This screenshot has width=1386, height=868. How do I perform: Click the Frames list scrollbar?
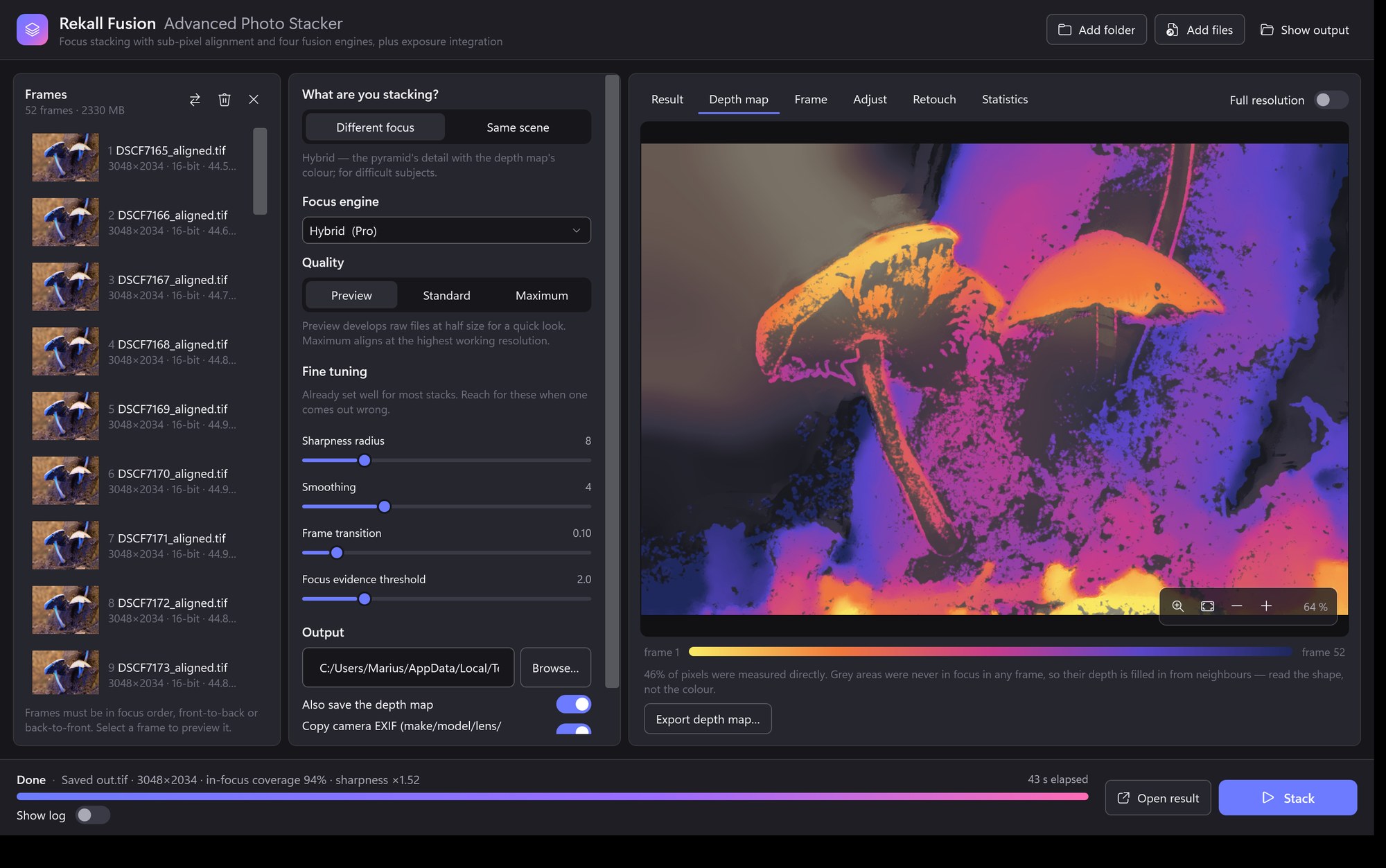260,171
